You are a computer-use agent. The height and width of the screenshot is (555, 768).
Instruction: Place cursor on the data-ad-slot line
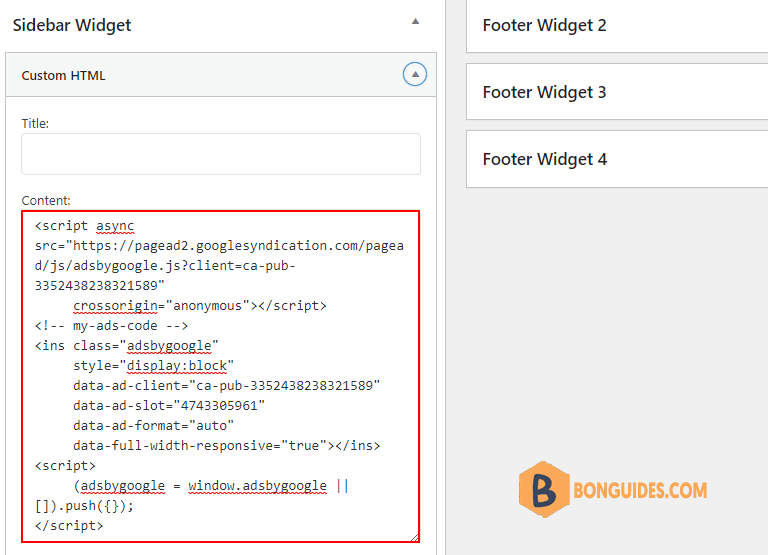[169, 406]
